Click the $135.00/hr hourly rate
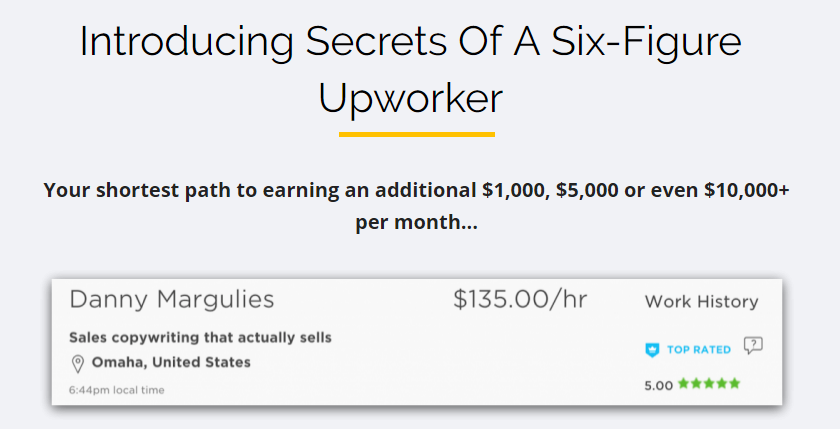This screenshot has height=429, width=840. pos(520,299)
